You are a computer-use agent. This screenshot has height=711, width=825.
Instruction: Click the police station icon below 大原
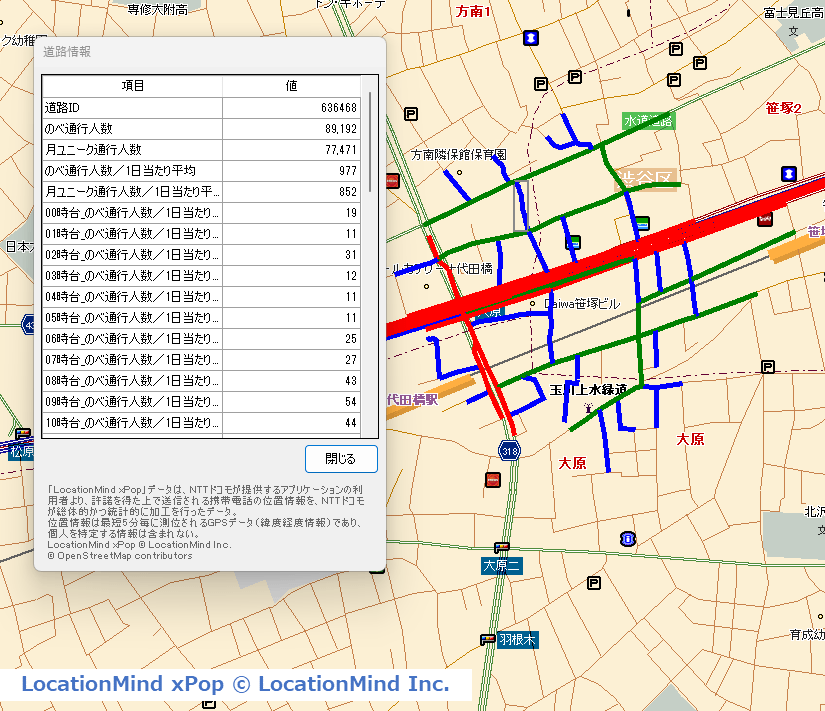(627, 539)
